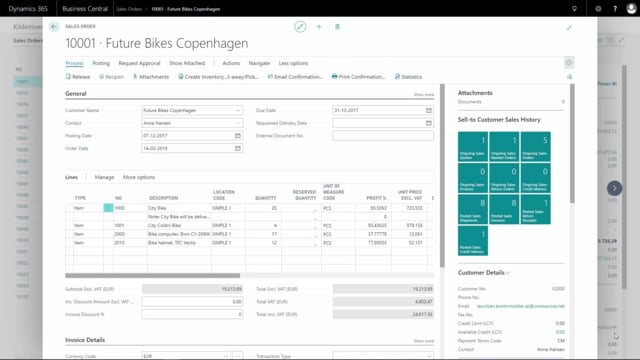This screenshot has width=640, height=360.
Task: Open Ongoing Sales Quotes tile
Action: pos(473,147)
